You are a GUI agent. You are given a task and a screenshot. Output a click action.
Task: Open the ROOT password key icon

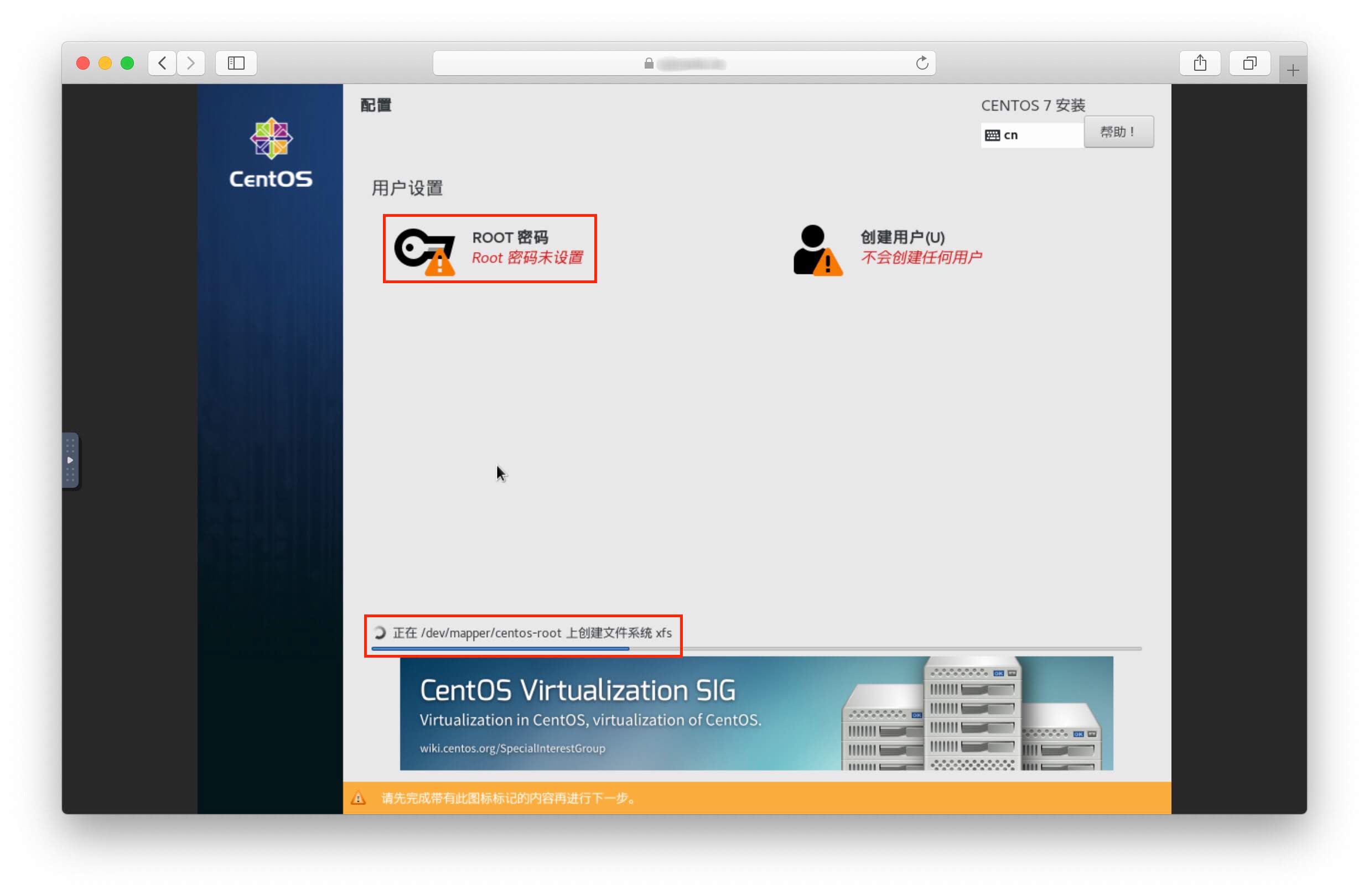pos(424,252)
